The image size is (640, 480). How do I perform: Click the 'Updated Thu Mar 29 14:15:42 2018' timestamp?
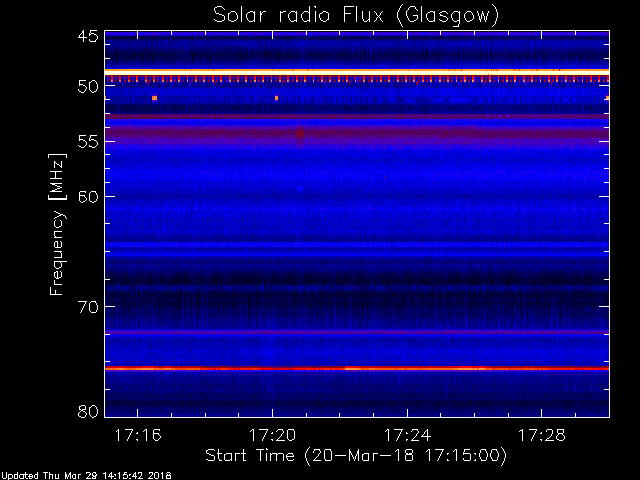(86, 476)
